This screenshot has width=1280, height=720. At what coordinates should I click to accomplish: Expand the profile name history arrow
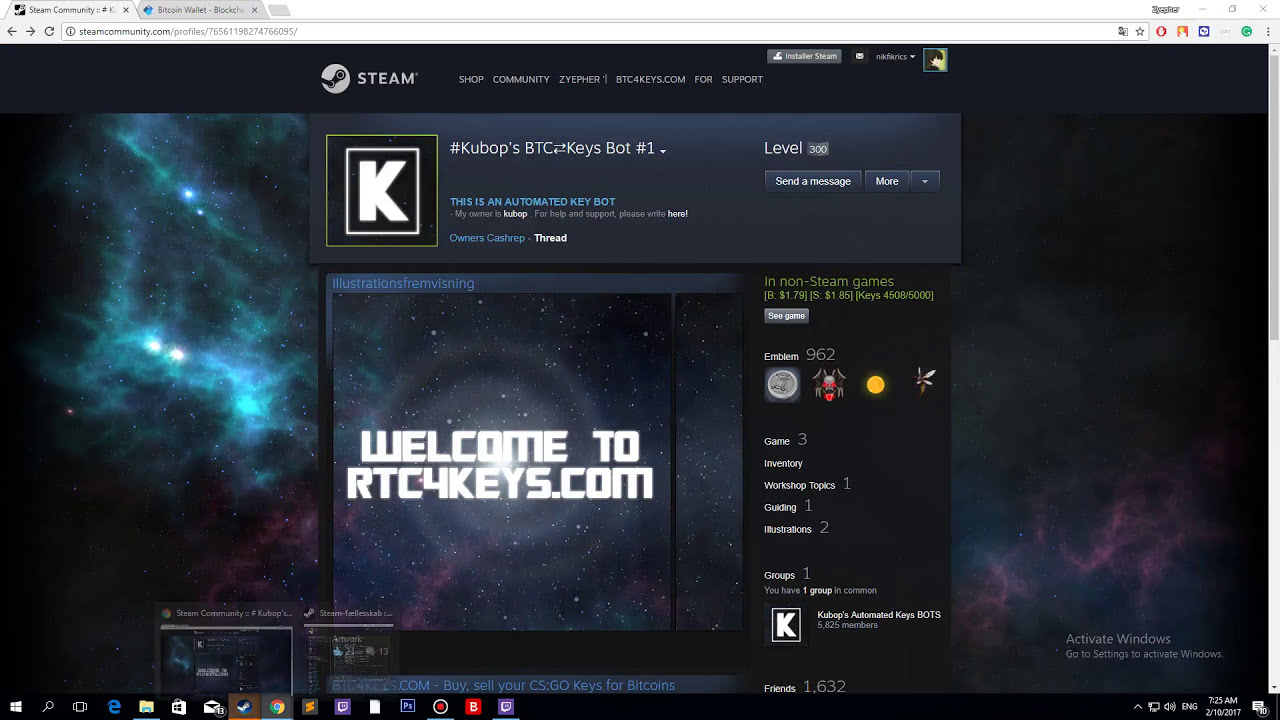point(663,151)
